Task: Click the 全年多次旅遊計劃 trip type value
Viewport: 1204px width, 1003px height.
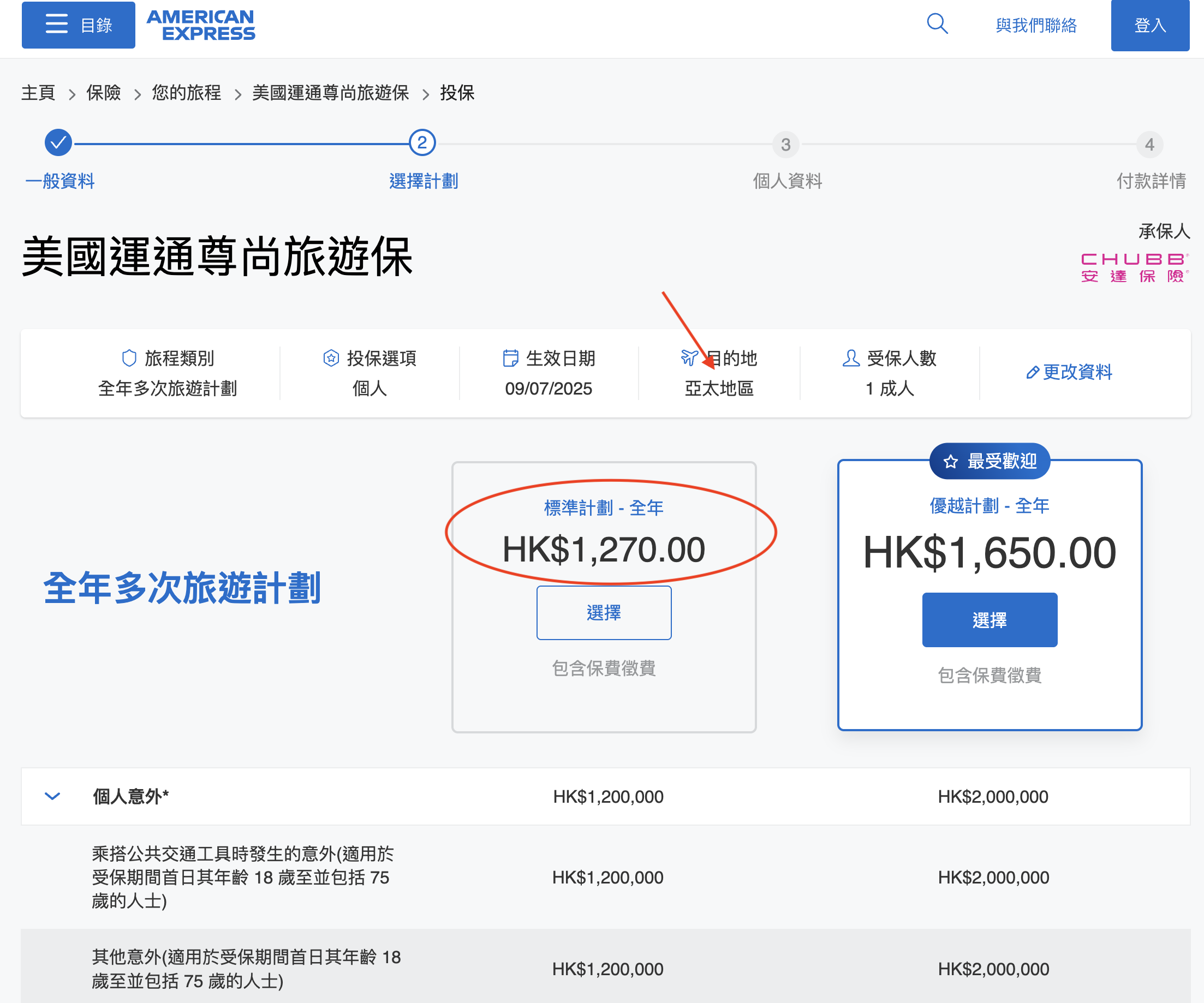Action: coord(168,389)
